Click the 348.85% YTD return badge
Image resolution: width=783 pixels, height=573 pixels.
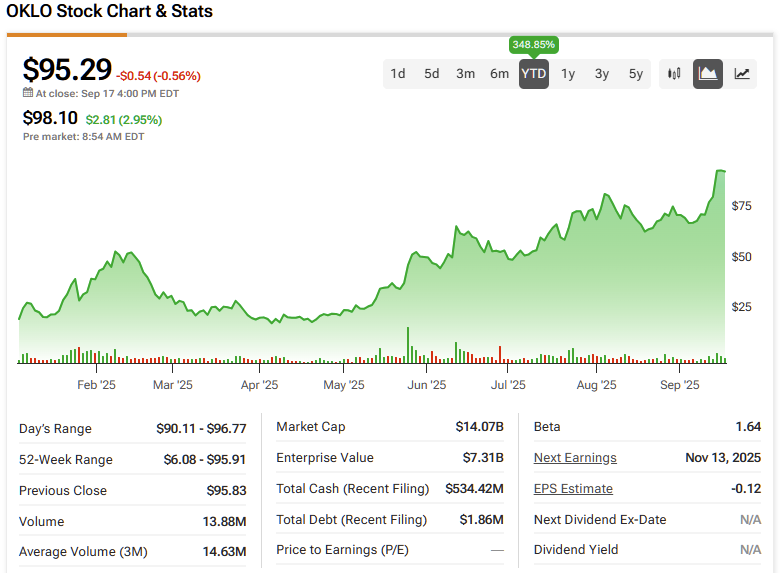pyautogui.click(x=533, y=45)
